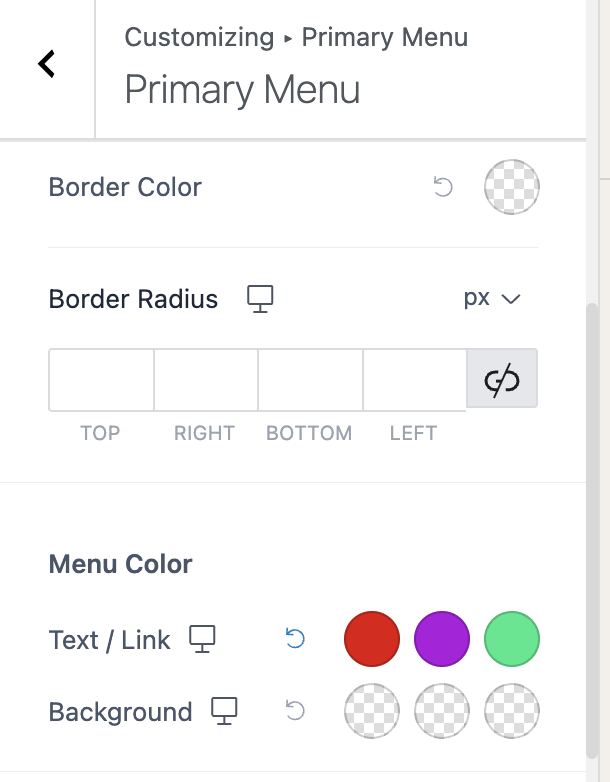The image size is (610, 782).
Task: Reset the Border Color setting
Action: [443, 187]
